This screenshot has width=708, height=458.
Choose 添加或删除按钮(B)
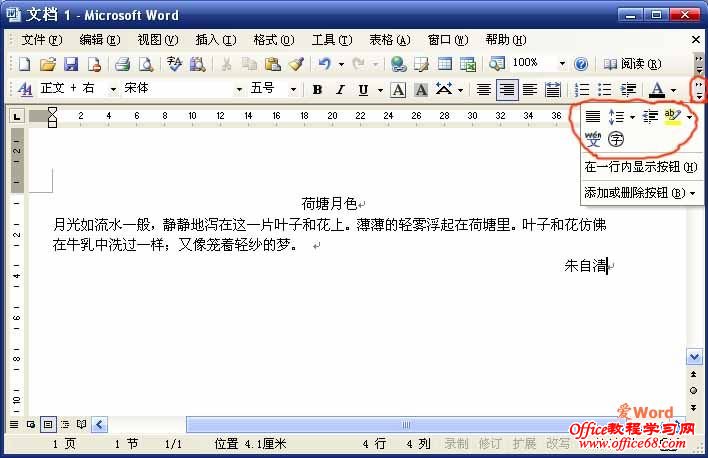(641, 193)
